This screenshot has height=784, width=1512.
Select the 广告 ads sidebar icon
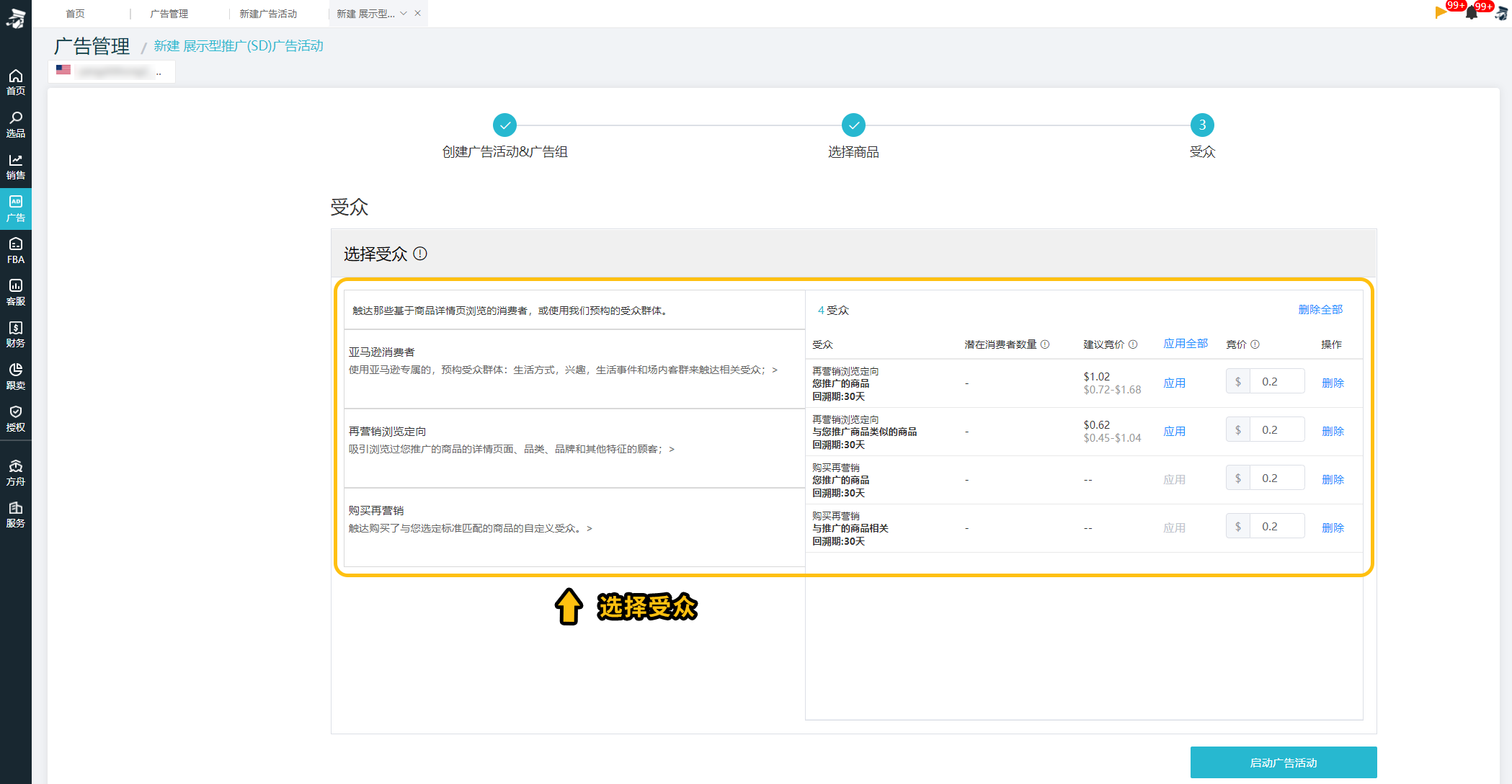[x=16, y=209]
